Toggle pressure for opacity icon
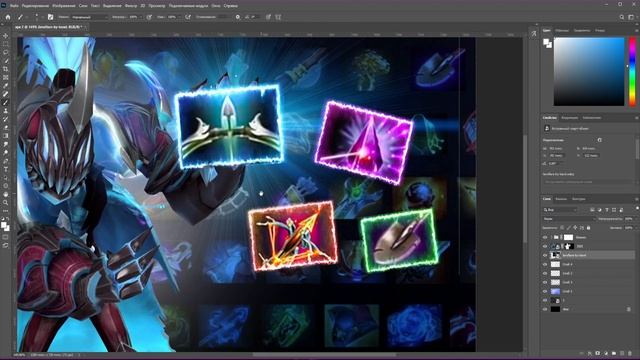 pos(149,17)
